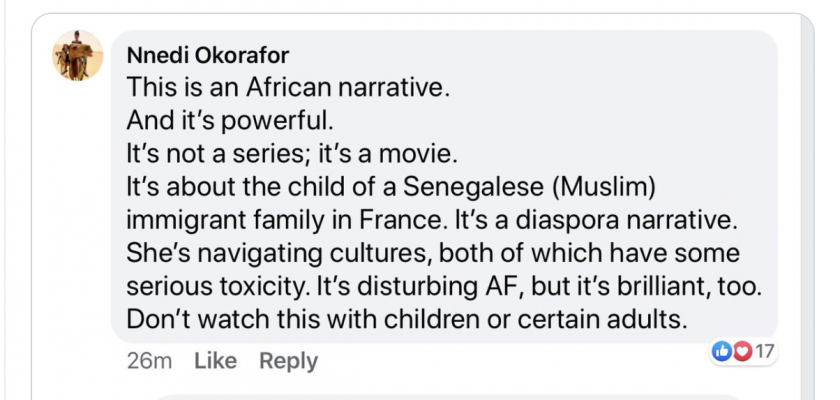Like the comment by Nnedi Okorafor
Screen dimensions: 840x400
215,361
